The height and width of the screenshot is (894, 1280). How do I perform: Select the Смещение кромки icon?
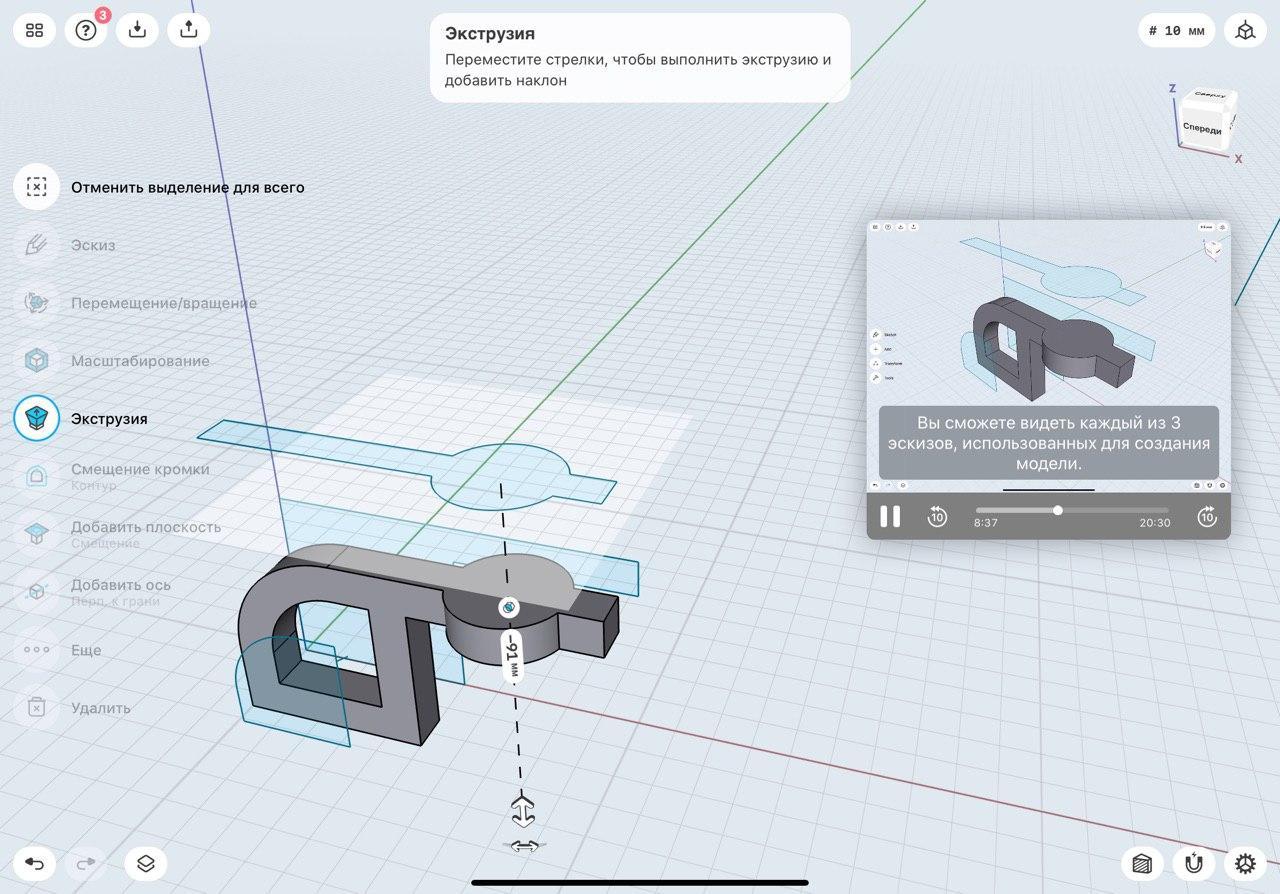tap(37, 476)
